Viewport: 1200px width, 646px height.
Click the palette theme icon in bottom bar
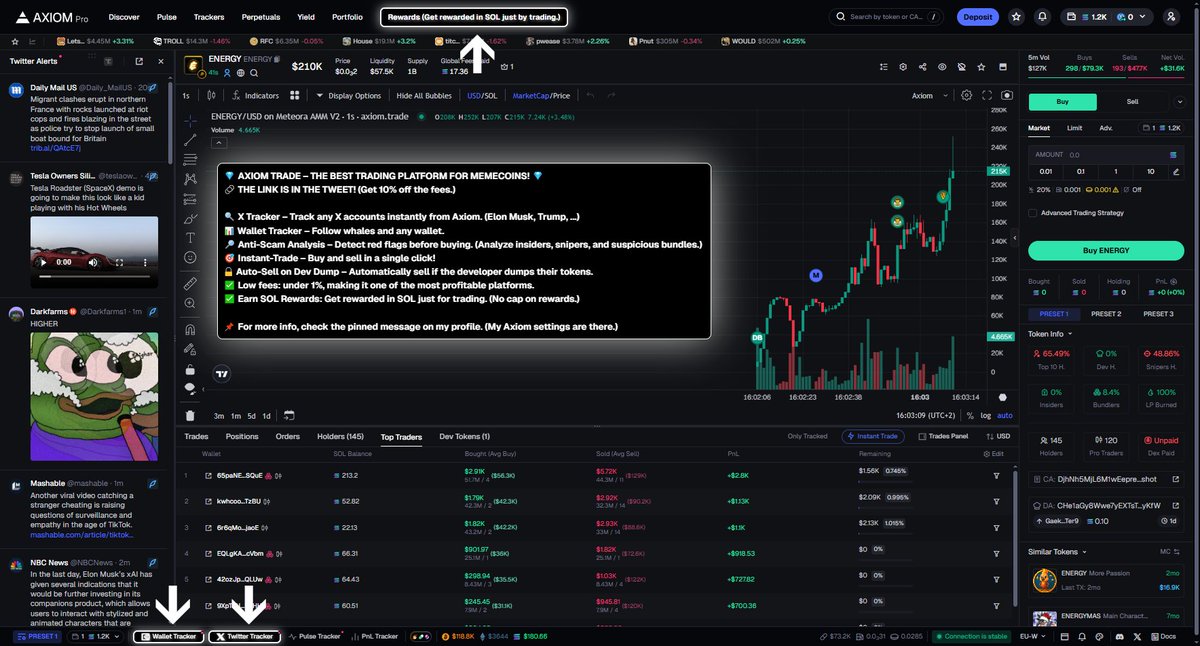(x=1097, y=636)
